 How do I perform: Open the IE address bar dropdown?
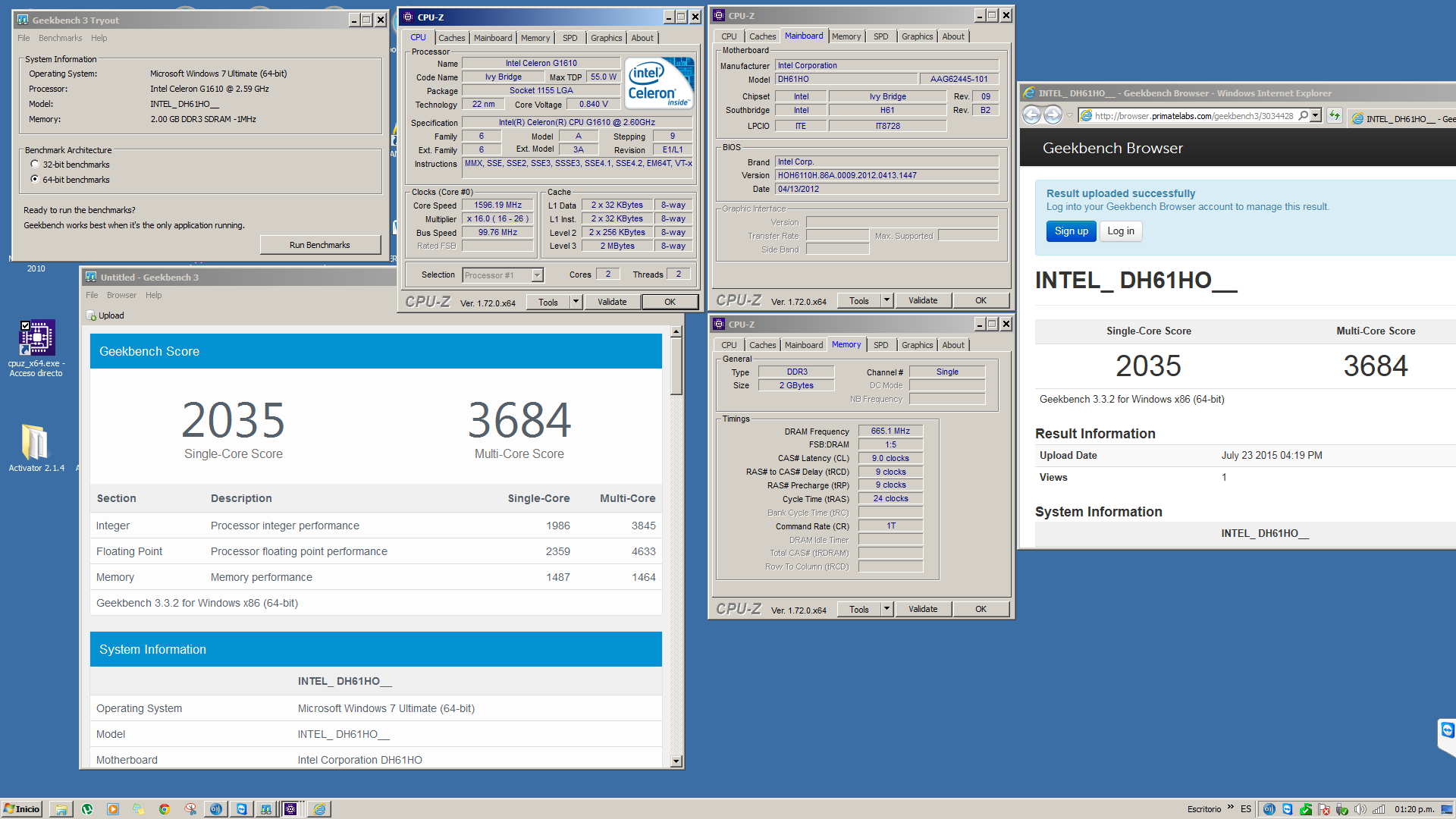(1316, 116)
